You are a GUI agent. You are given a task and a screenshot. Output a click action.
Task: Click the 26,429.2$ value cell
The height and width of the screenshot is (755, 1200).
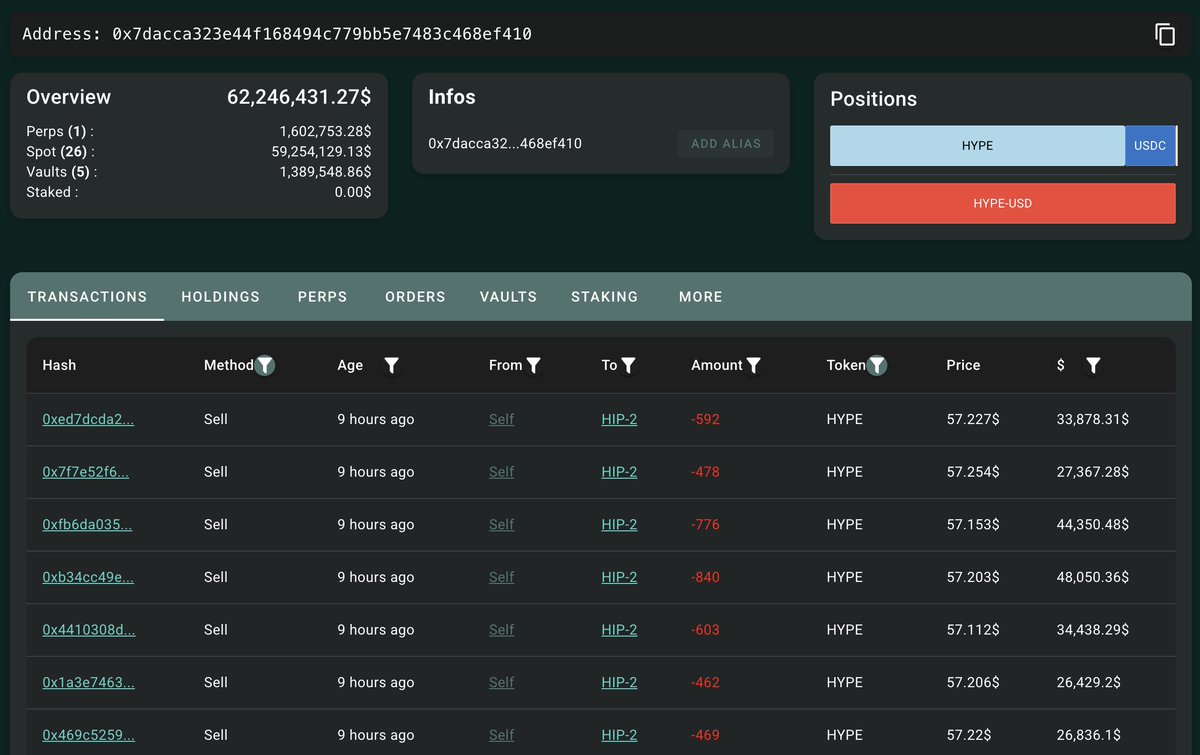coord(1088,682)
